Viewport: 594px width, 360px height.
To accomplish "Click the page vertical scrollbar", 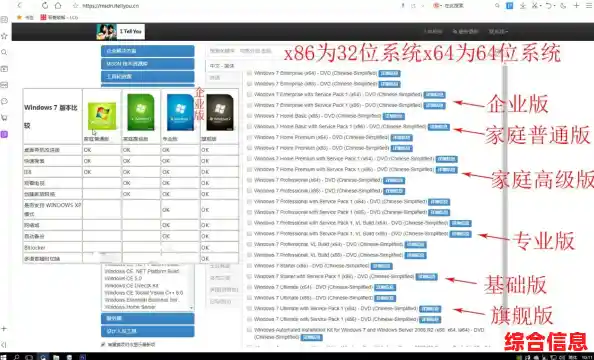I will [505, 189].
